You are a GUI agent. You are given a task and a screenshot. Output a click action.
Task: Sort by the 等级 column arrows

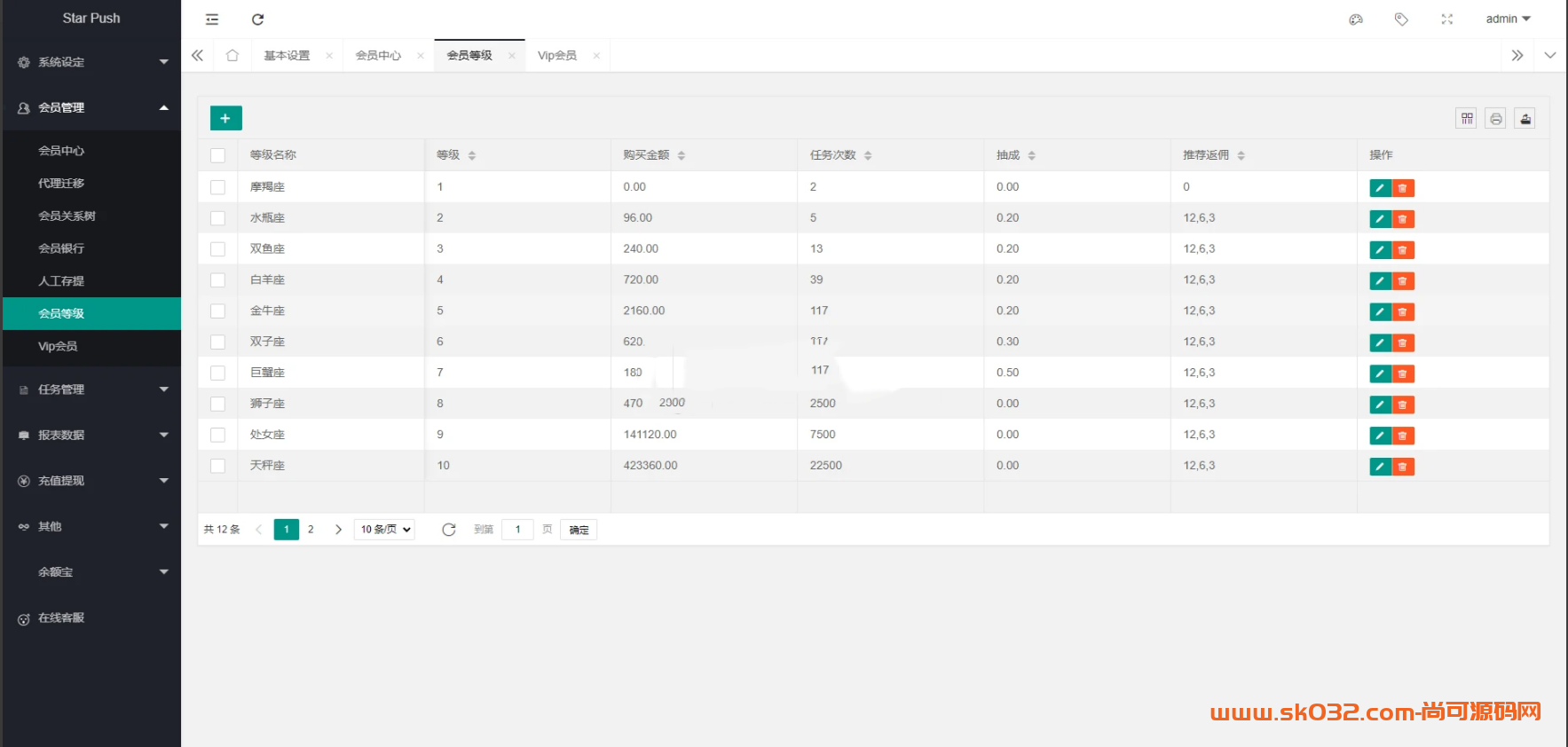click(x=472, y=155)
